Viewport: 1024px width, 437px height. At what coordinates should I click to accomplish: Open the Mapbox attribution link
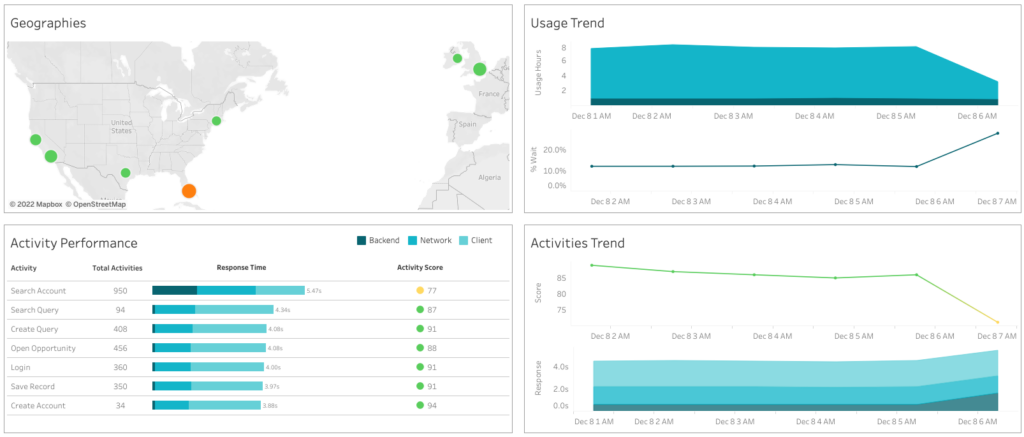(x=36, y=204)
